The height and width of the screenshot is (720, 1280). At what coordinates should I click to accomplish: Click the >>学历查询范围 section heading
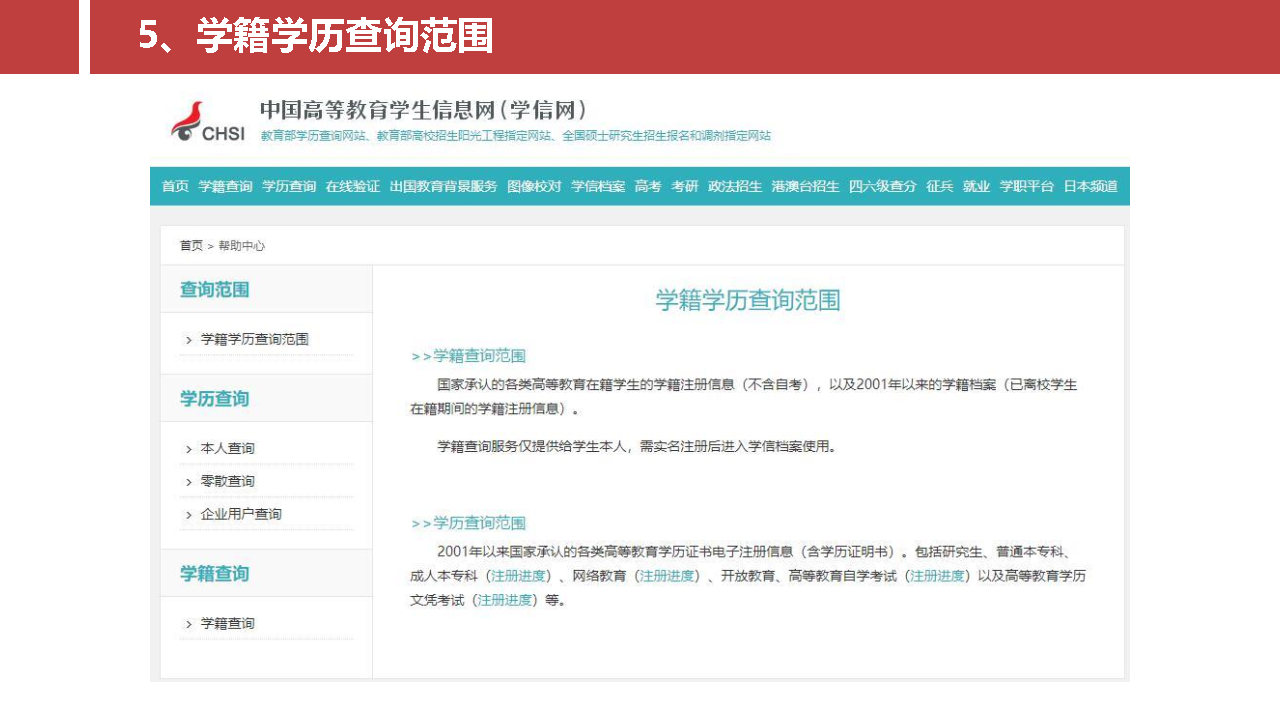coord(468,523)
